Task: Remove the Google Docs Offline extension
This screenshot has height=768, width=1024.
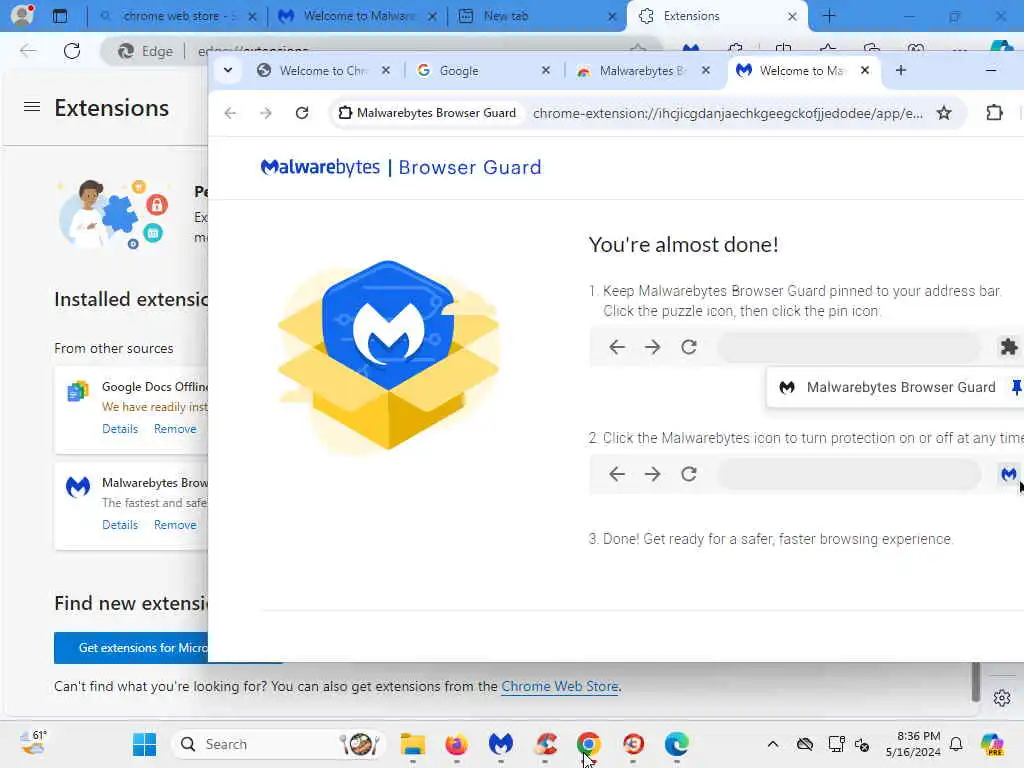Action: tap(175, 428)
